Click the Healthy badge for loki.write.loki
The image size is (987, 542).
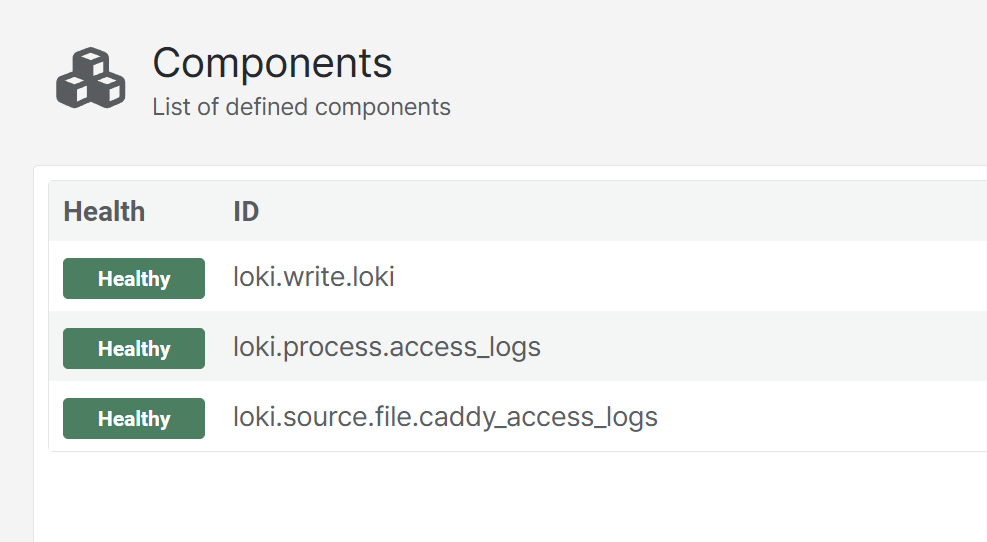tap(133, 278)
